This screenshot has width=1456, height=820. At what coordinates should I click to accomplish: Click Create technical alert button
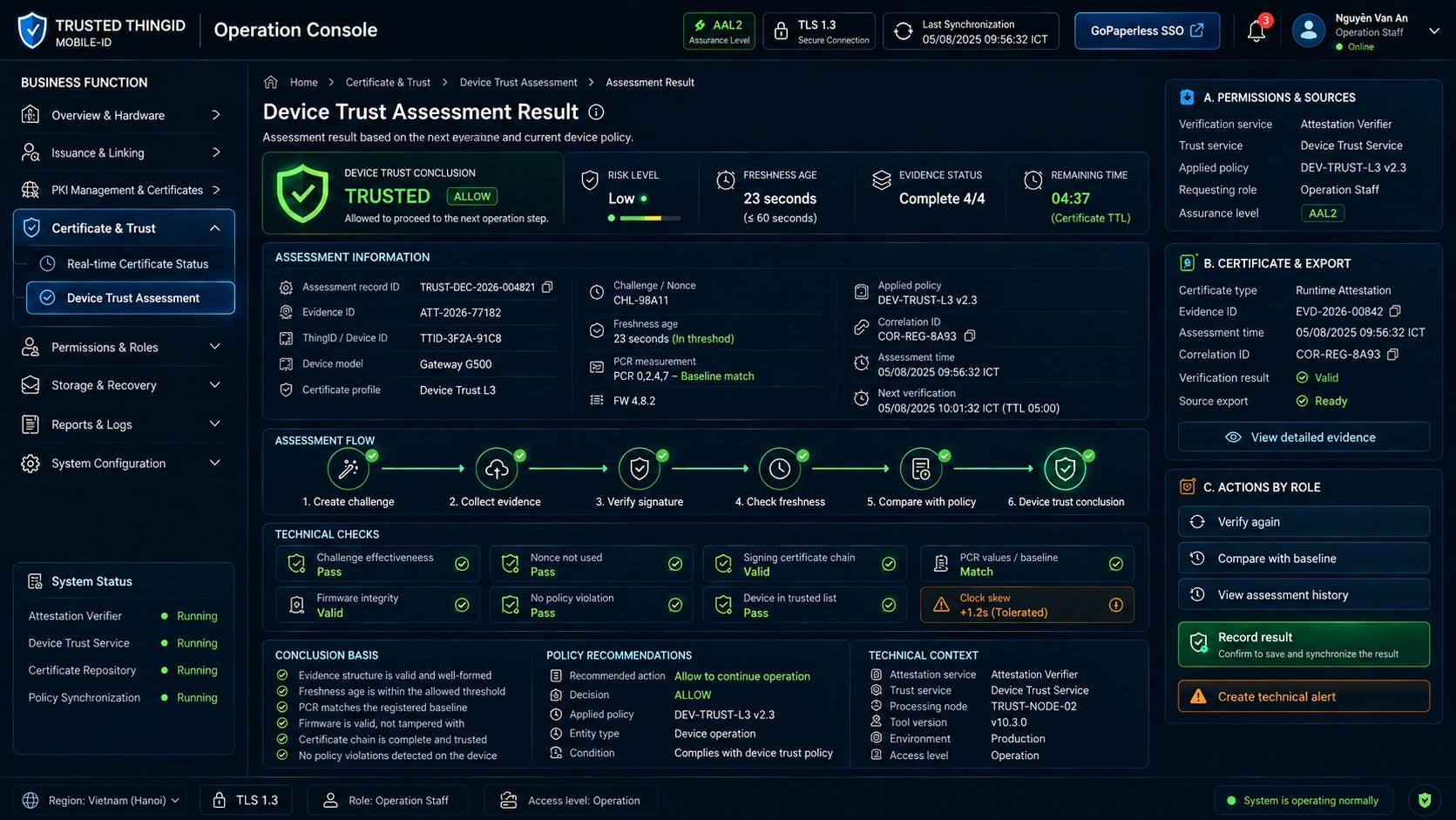point(1304,696)
